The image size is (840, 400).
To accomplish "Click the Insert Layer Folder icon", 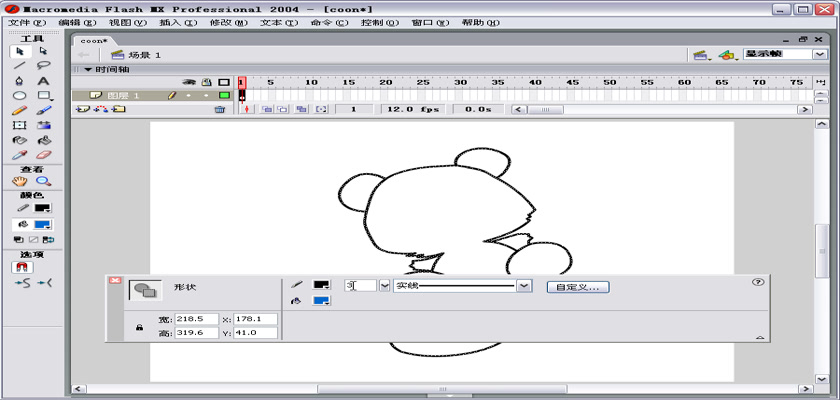I will (x=119, y=109).
